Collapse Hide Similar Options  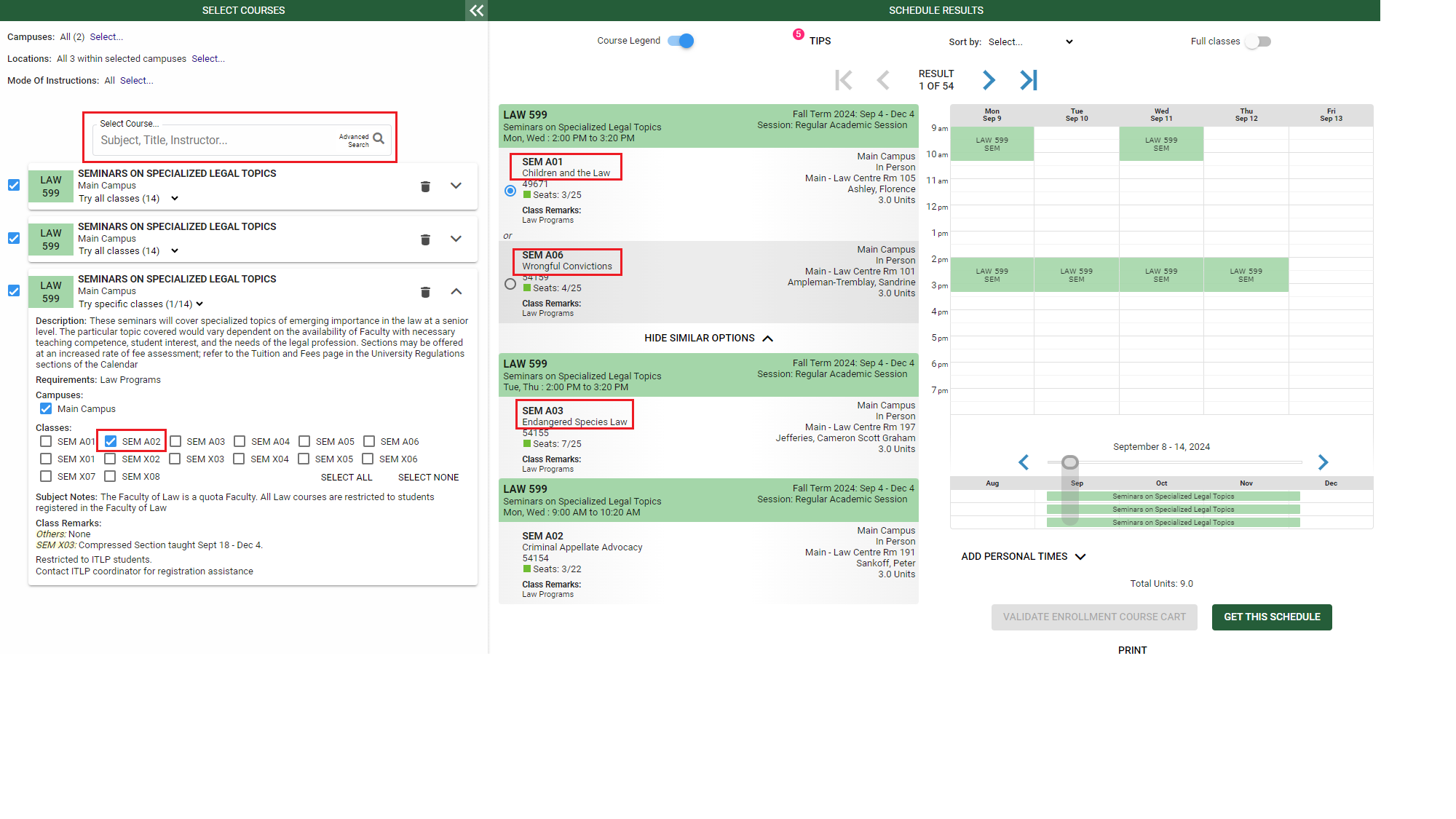pyautogui.click(x=708, y=338)
